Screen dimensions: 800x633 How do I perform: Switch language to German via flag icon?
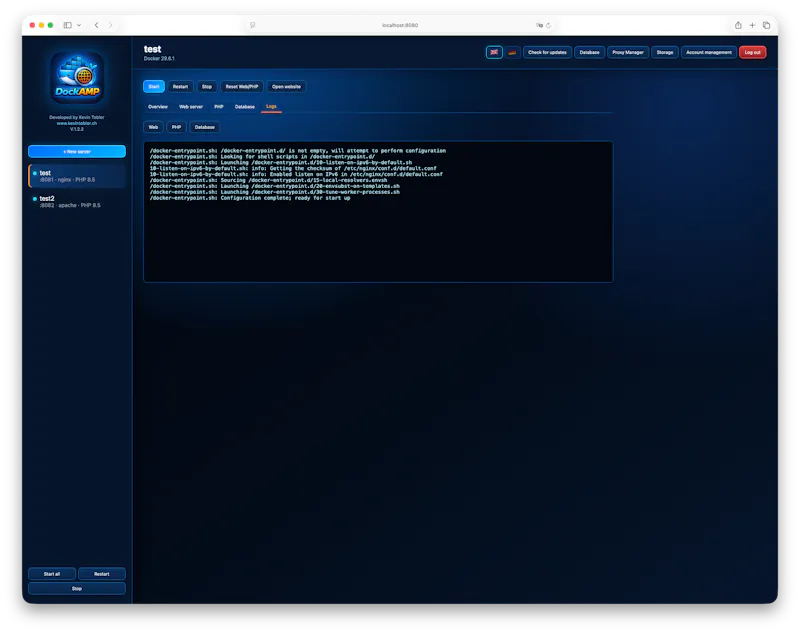point(512,53)
